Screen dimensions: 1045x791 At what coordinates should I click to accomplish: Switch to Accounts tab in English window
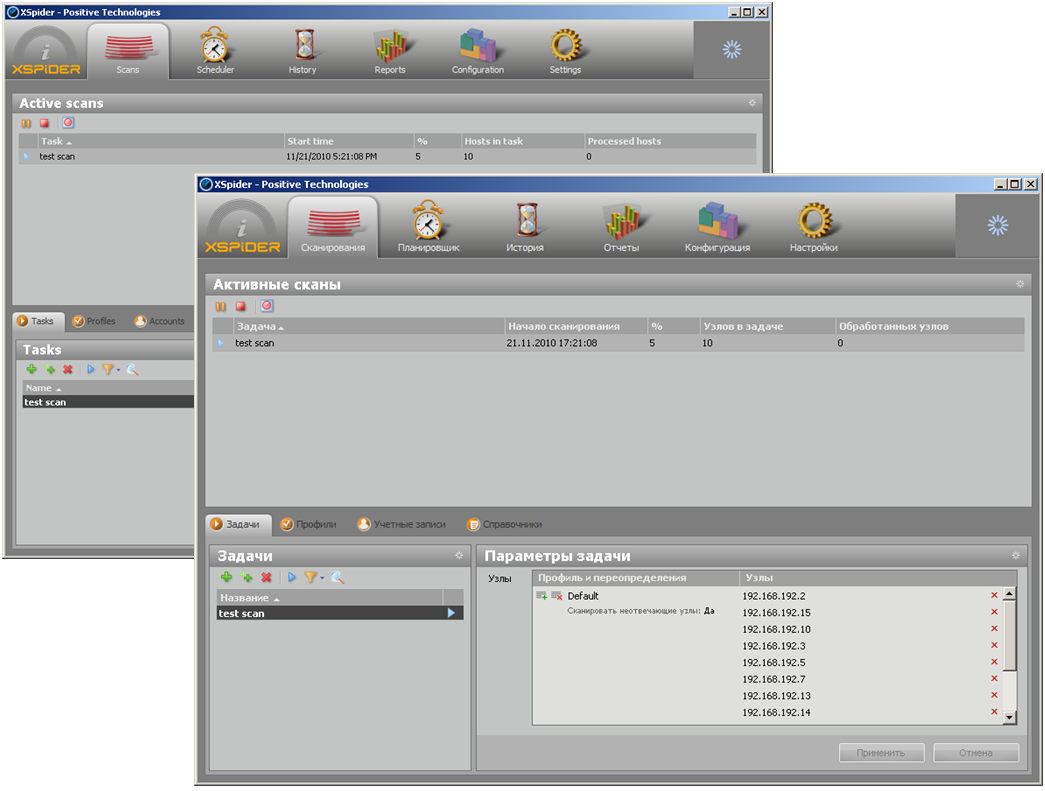point(160,321)
